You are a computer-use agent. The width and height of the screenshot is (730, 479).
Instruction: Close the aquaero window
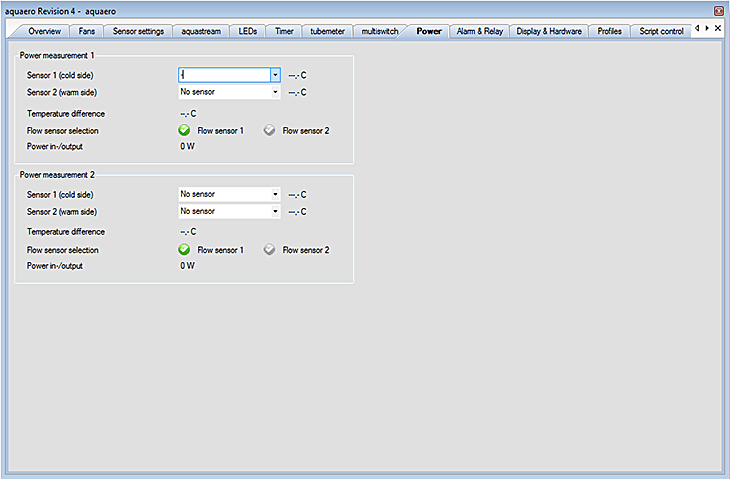[719, 9]
